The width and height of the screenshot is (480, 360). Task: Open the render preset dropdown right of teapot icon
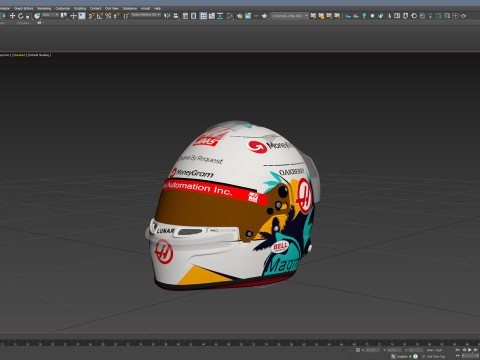point(290,16)
